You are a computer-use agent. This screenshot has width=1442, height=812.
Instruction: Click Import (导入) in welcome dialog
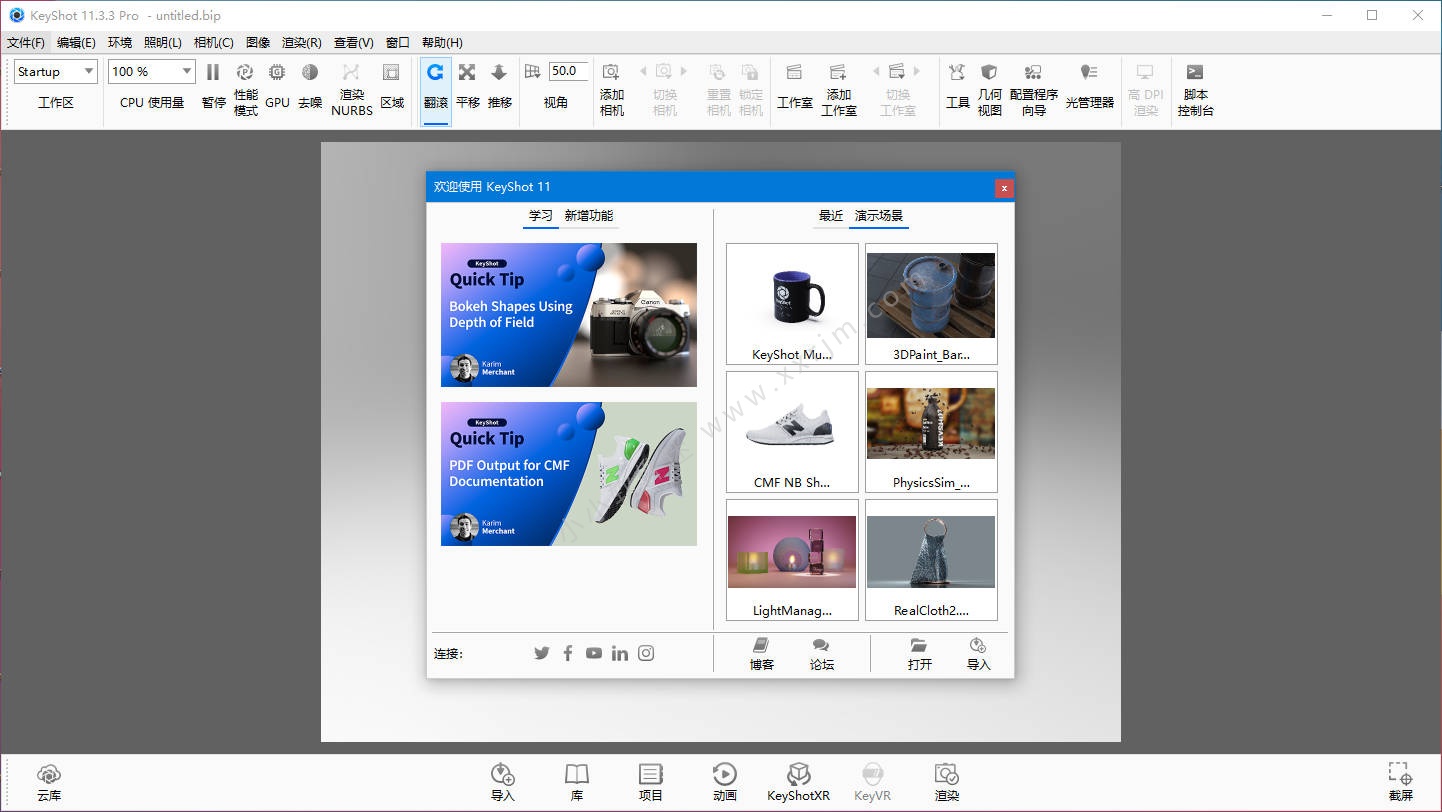[978, 654]
